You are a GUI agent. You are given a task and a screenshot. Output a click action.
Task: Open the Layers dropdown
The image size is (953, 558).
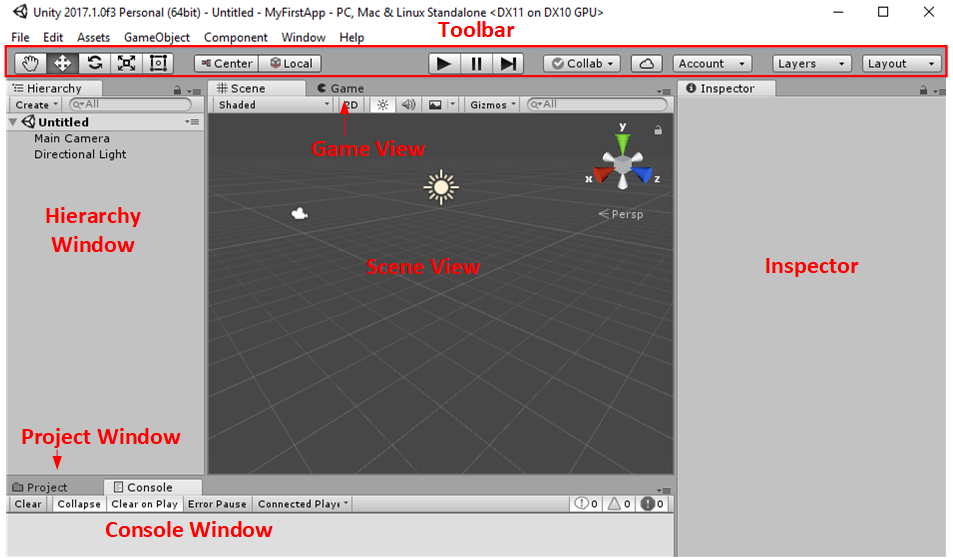click(x=811, y=63)
